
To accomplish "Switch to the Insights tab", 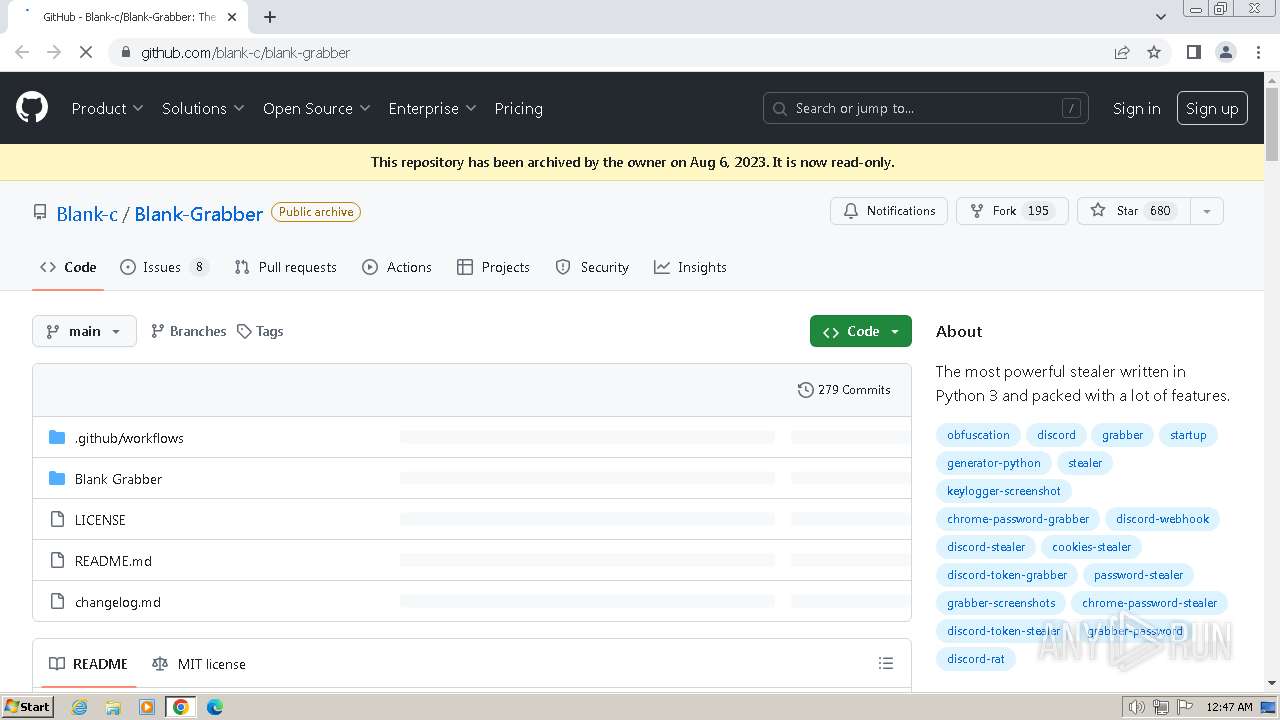I will point(690,267).
